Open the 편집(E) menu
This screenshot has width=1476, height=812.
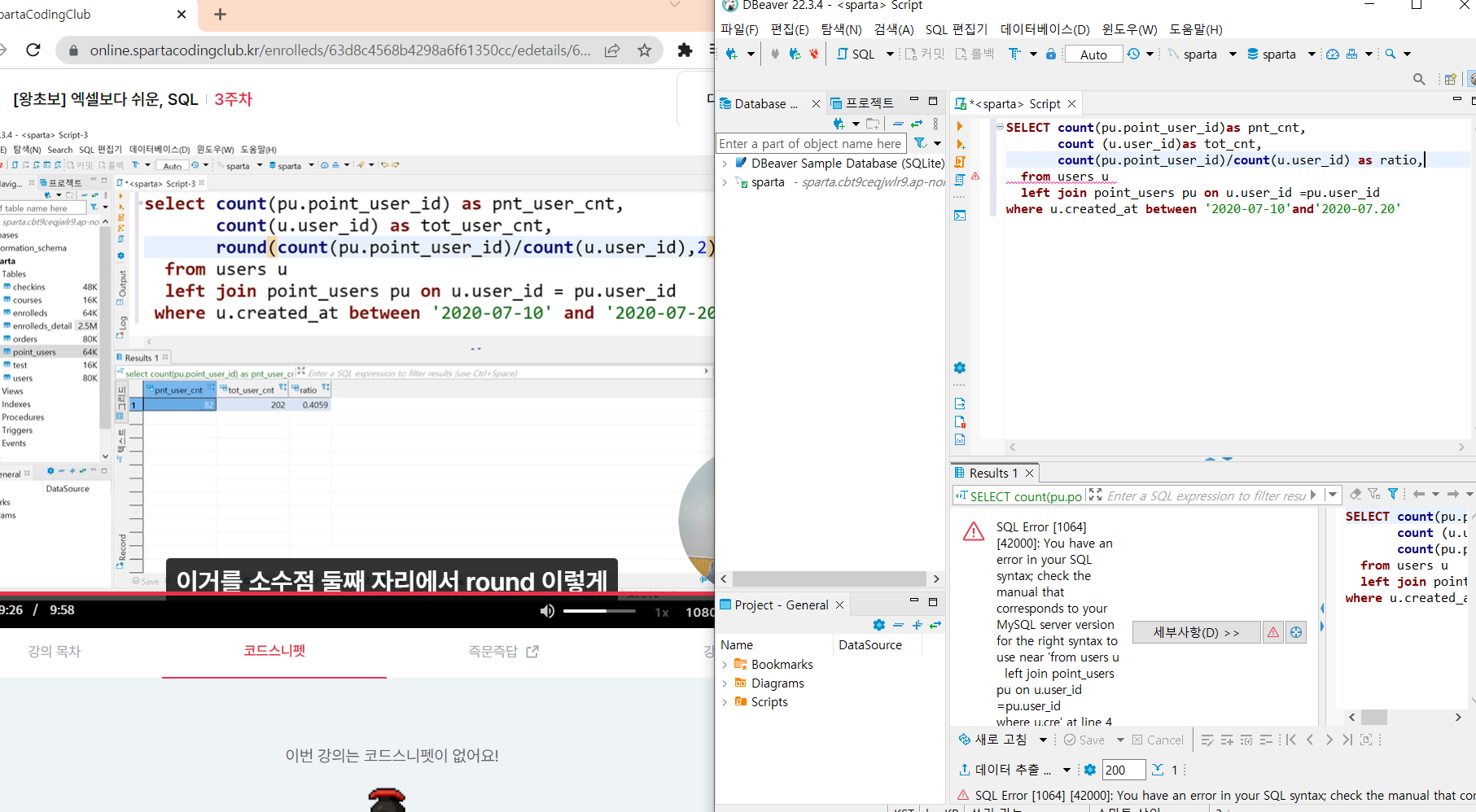pos(790,29)
